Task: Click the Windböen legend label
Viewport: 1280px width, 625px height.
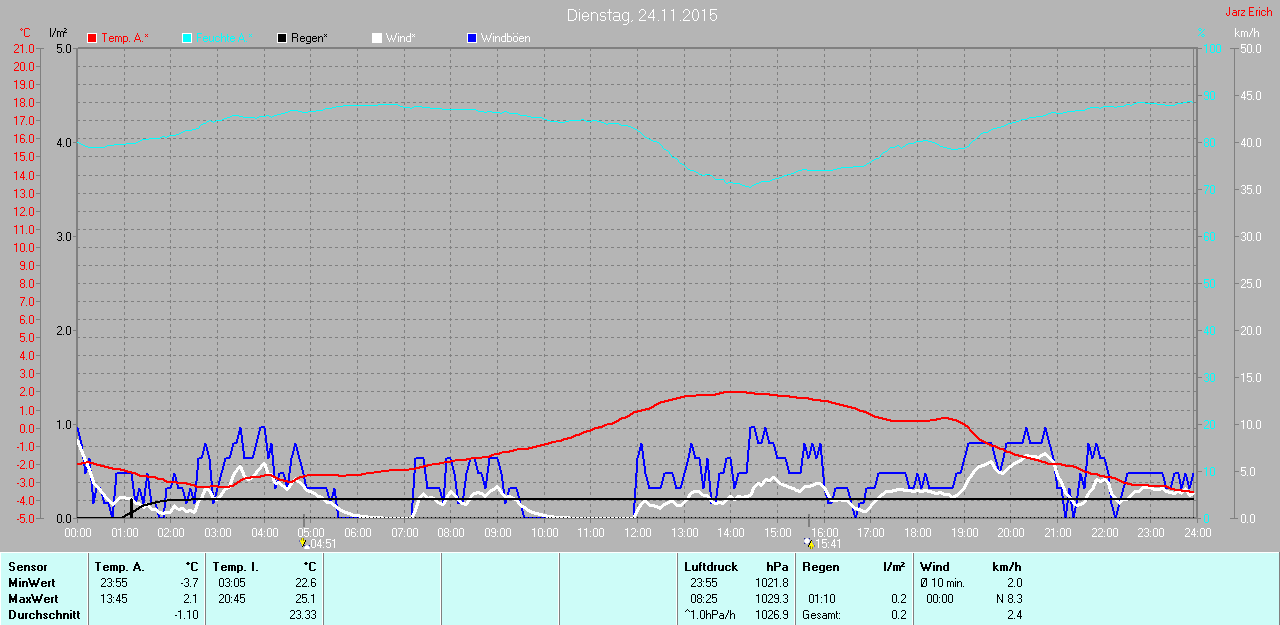Action: (505, 38)
